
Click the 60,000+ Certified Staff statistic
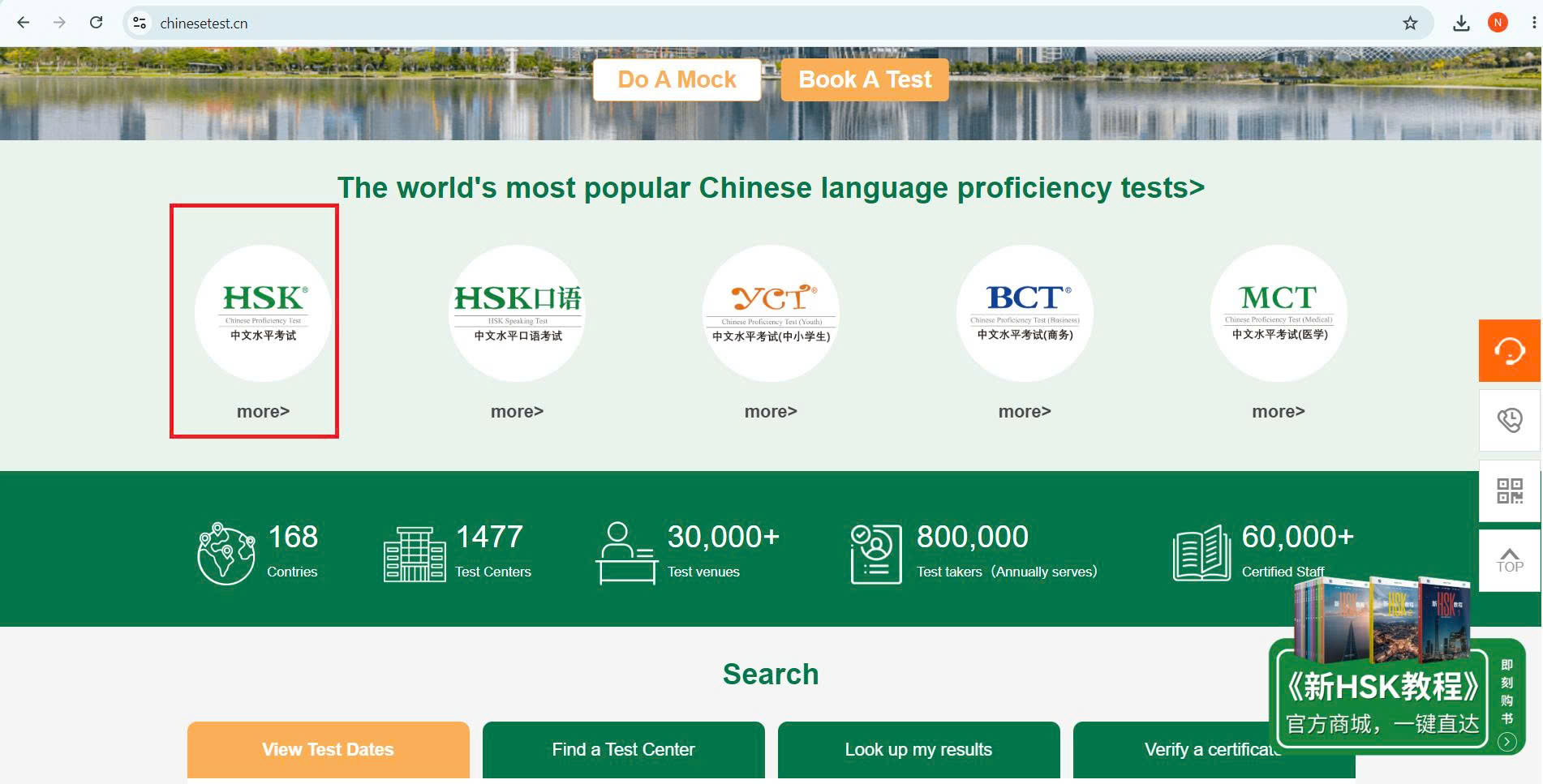(1298, 551)
